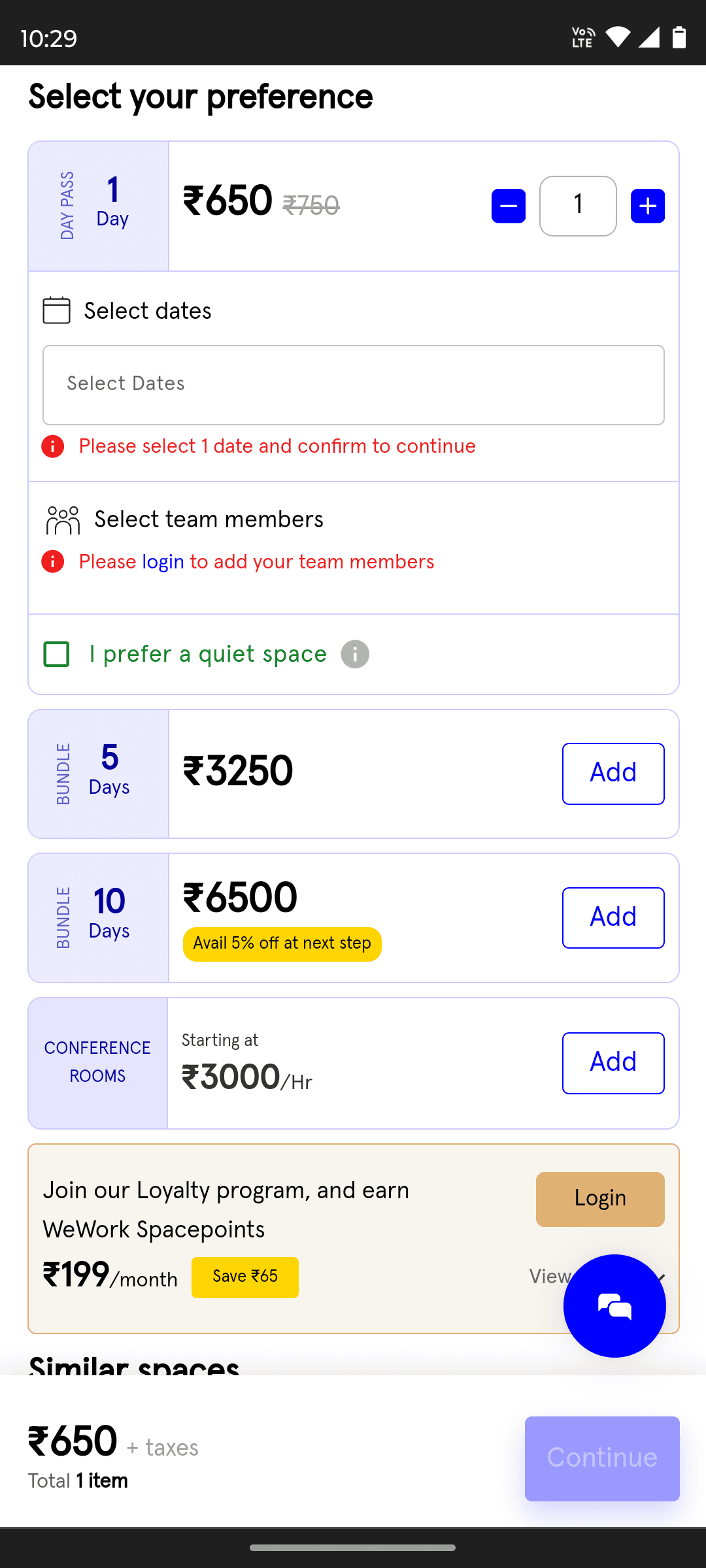Tap the Continue button
The image size is (706, 1568).
[x=602, y=1458]
